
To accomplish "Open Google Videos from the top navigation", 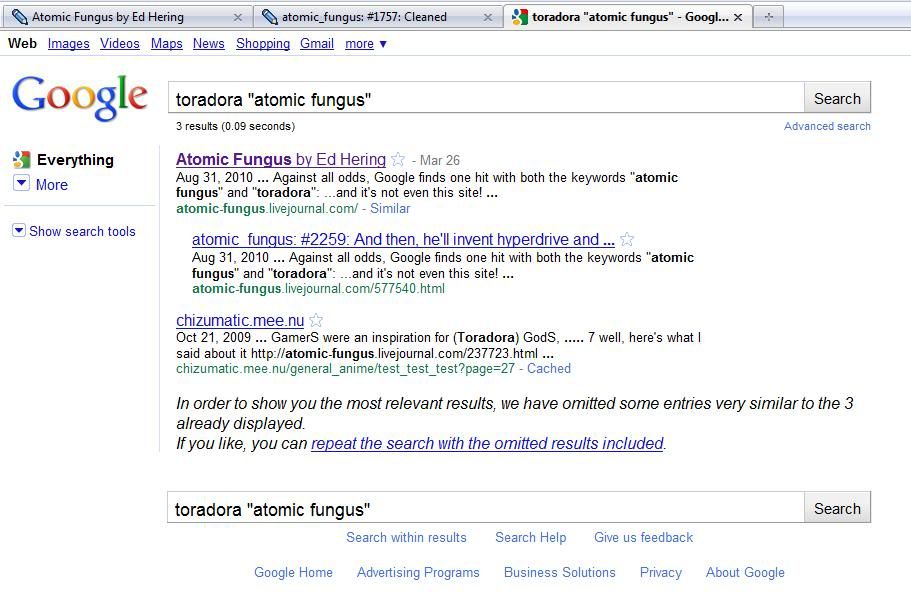I will [120, 44].
